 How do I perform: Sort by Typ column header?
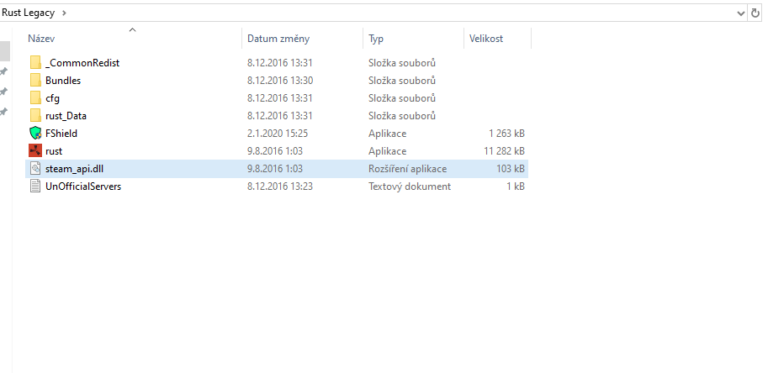(376, 39)
